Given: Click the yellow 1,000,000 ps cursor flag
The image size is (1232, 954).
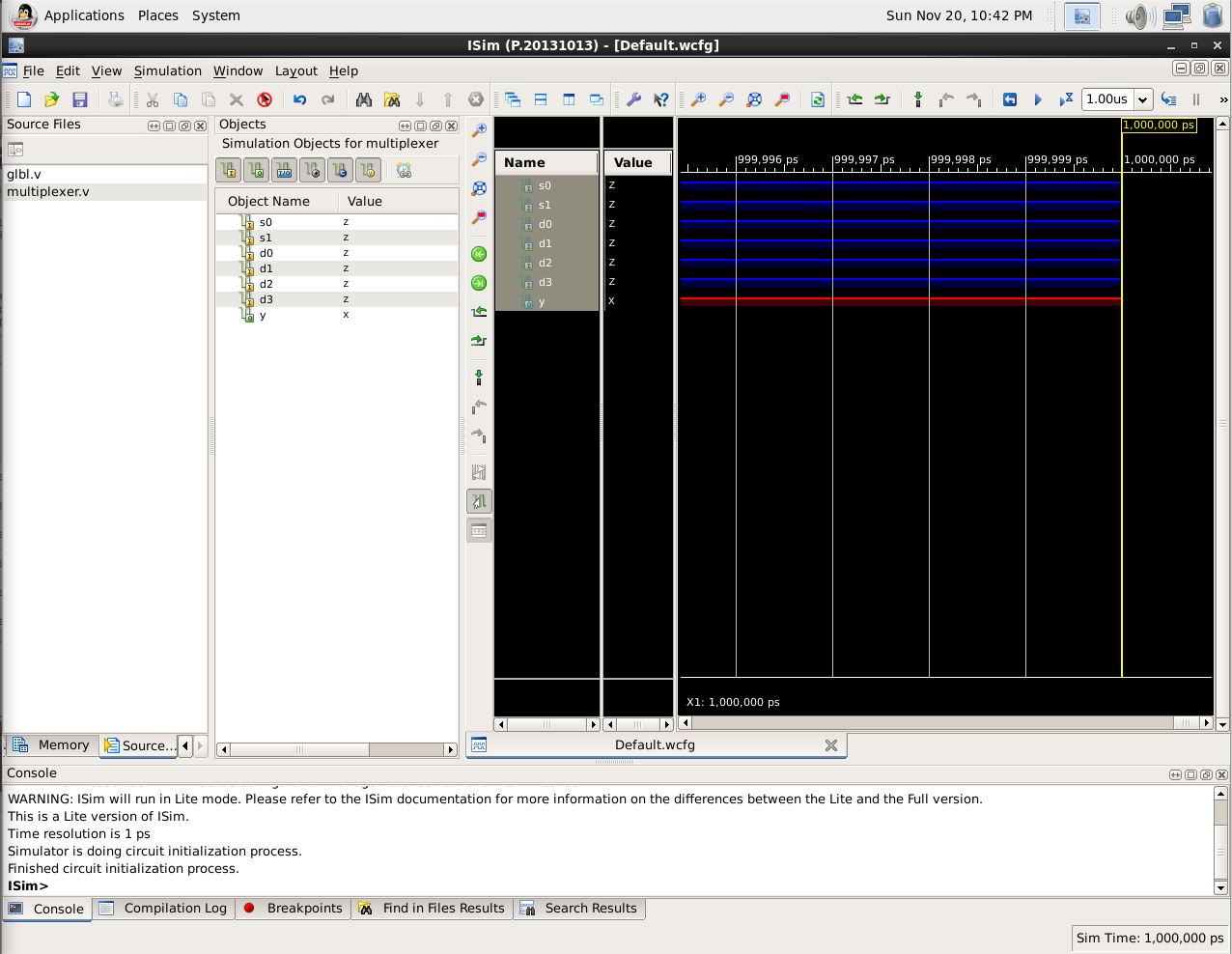Looking at the screenshot, I should (1159, 125).
